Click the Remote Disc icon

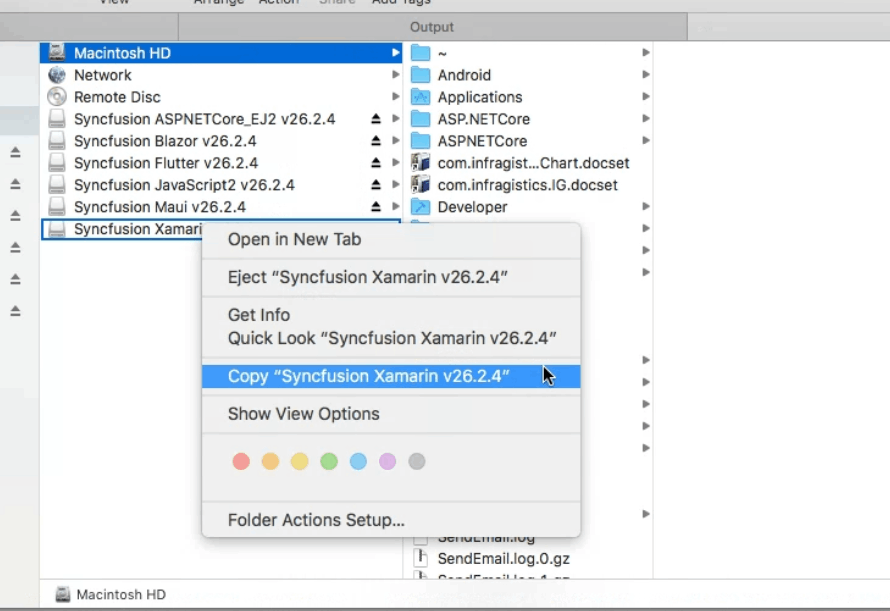(x=57, y=97)
